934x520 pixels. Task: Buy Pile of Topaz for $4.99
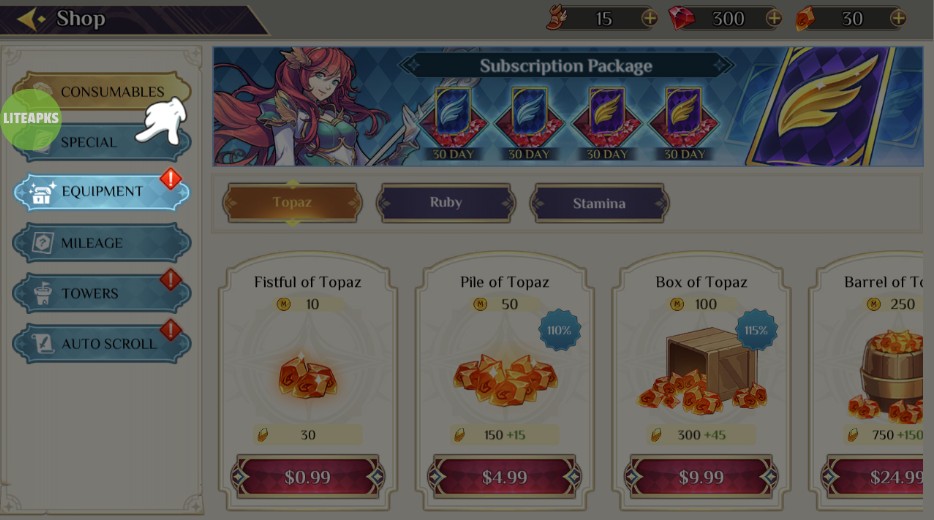tap(505, 477)
